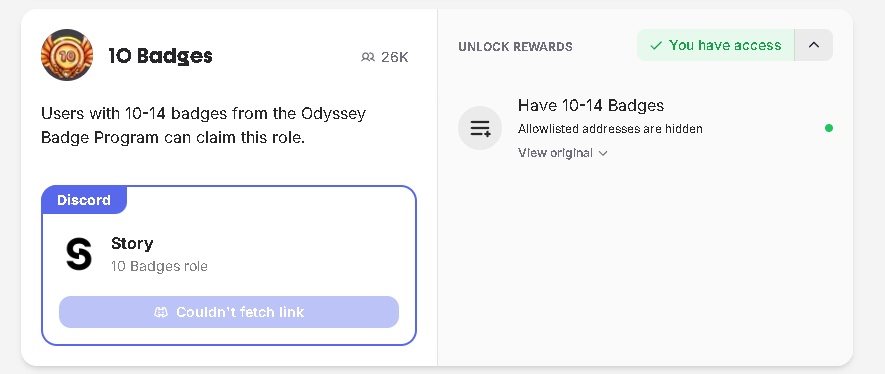Click the members icon next to 26K

coord(368,57)
